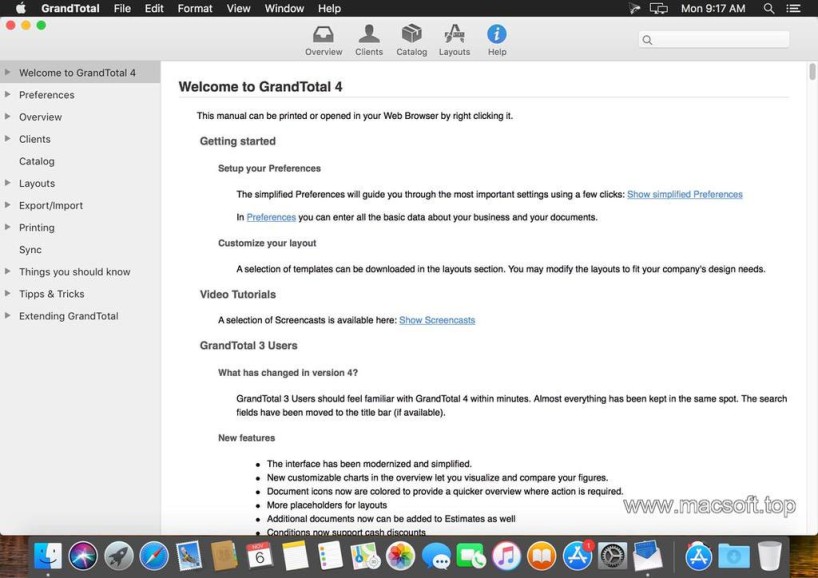Click Show simplified Preferences link
The width and height of the screenshot is (818, 578).
[684, 194]
